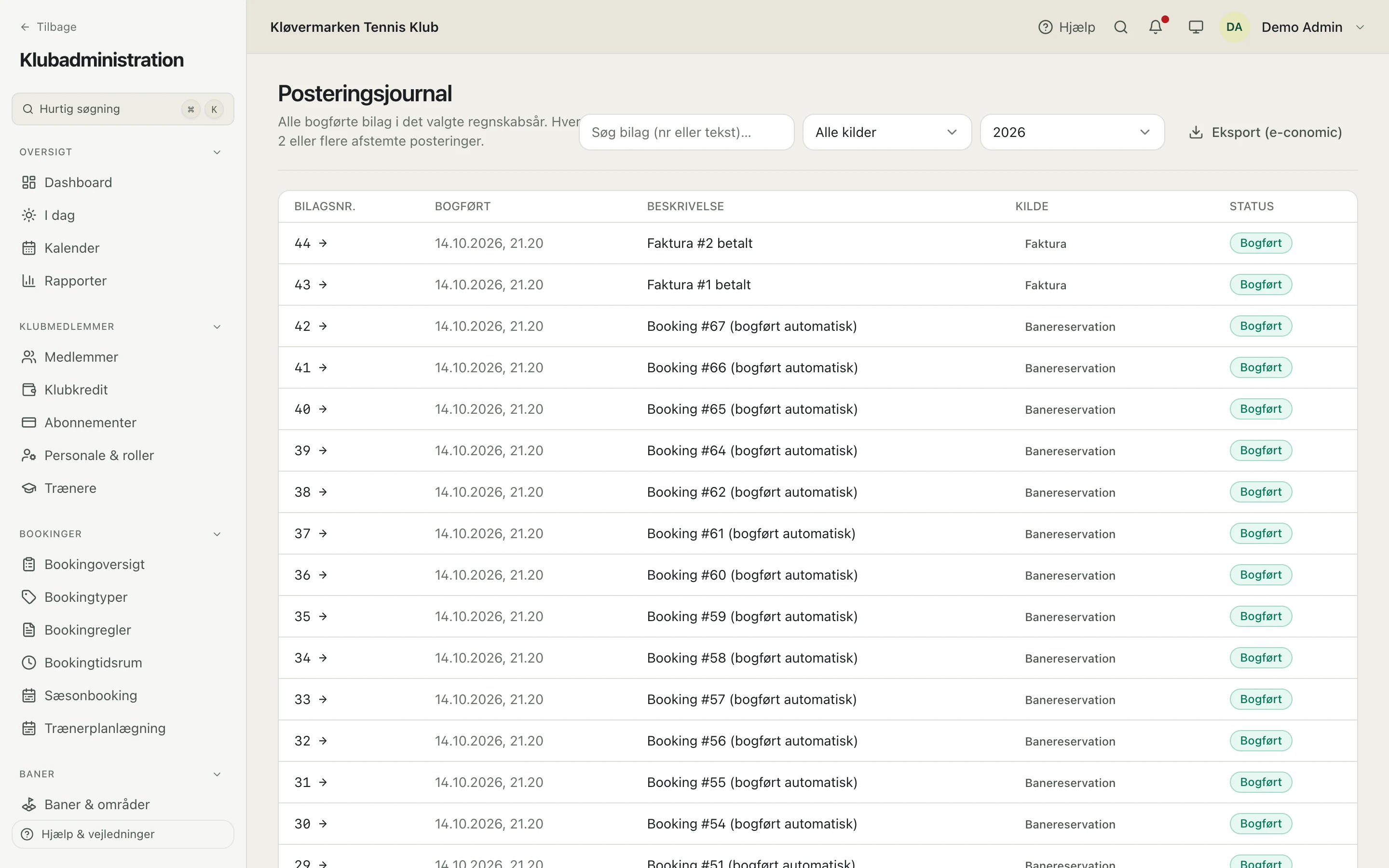
Task: Click the Hjælp question mark icon
Action: point(1045,27)
